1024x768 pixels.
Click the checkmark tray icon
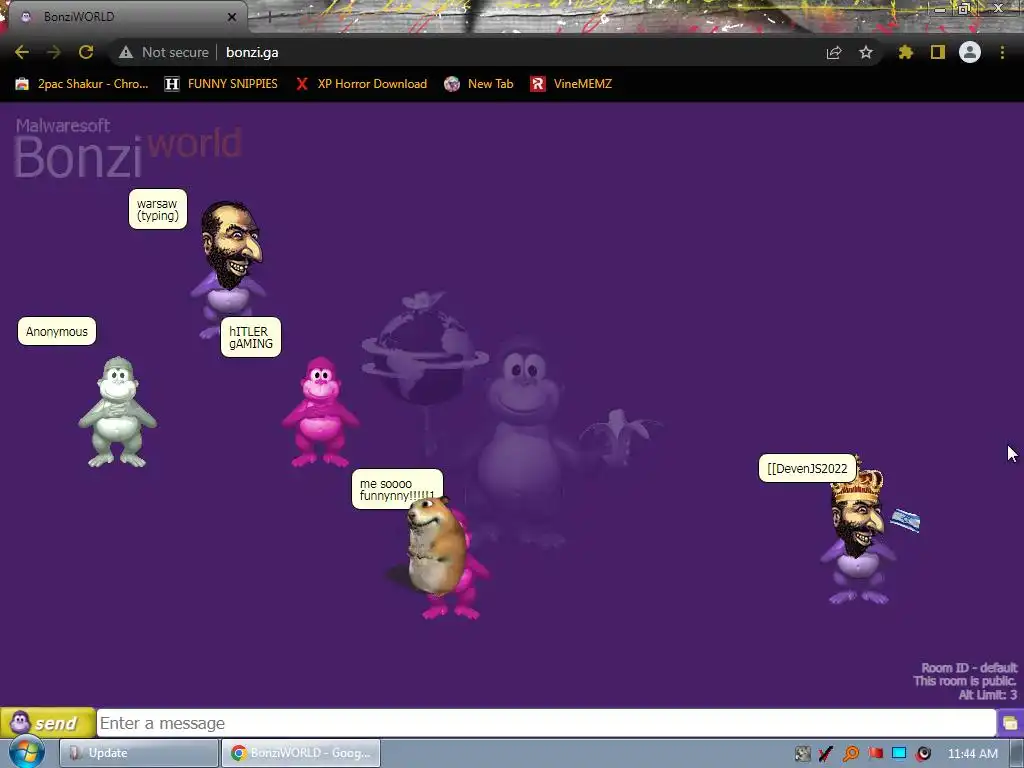coord(826,754)
